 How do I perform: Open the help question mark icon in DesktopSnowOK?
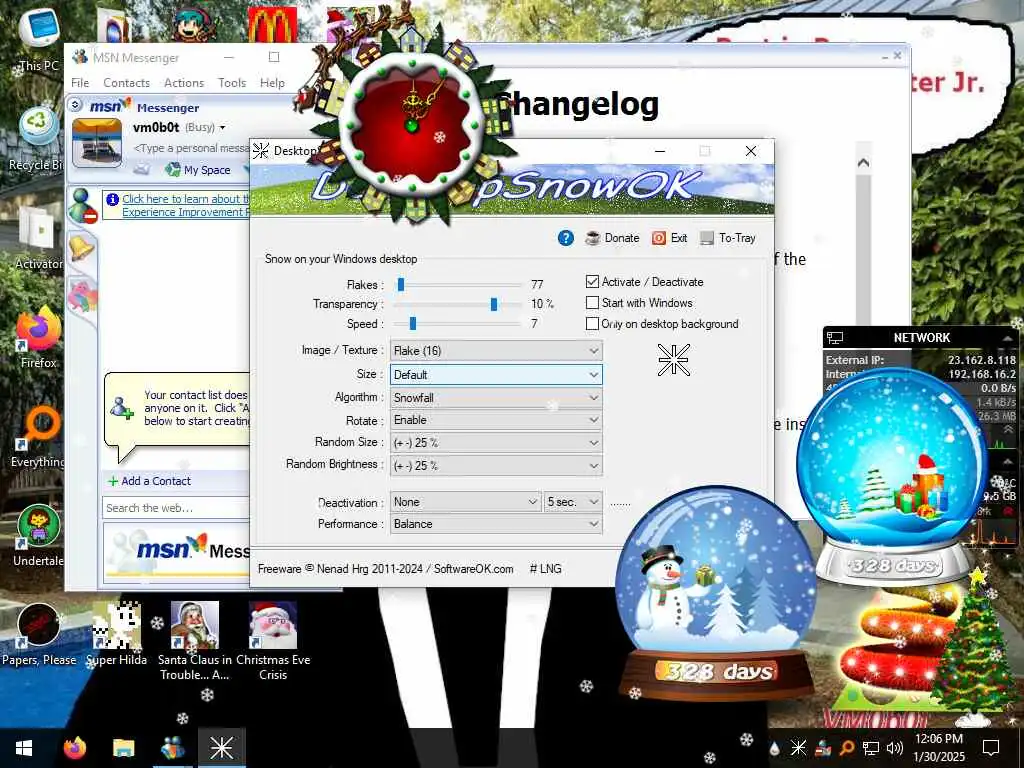click(566, 238)
